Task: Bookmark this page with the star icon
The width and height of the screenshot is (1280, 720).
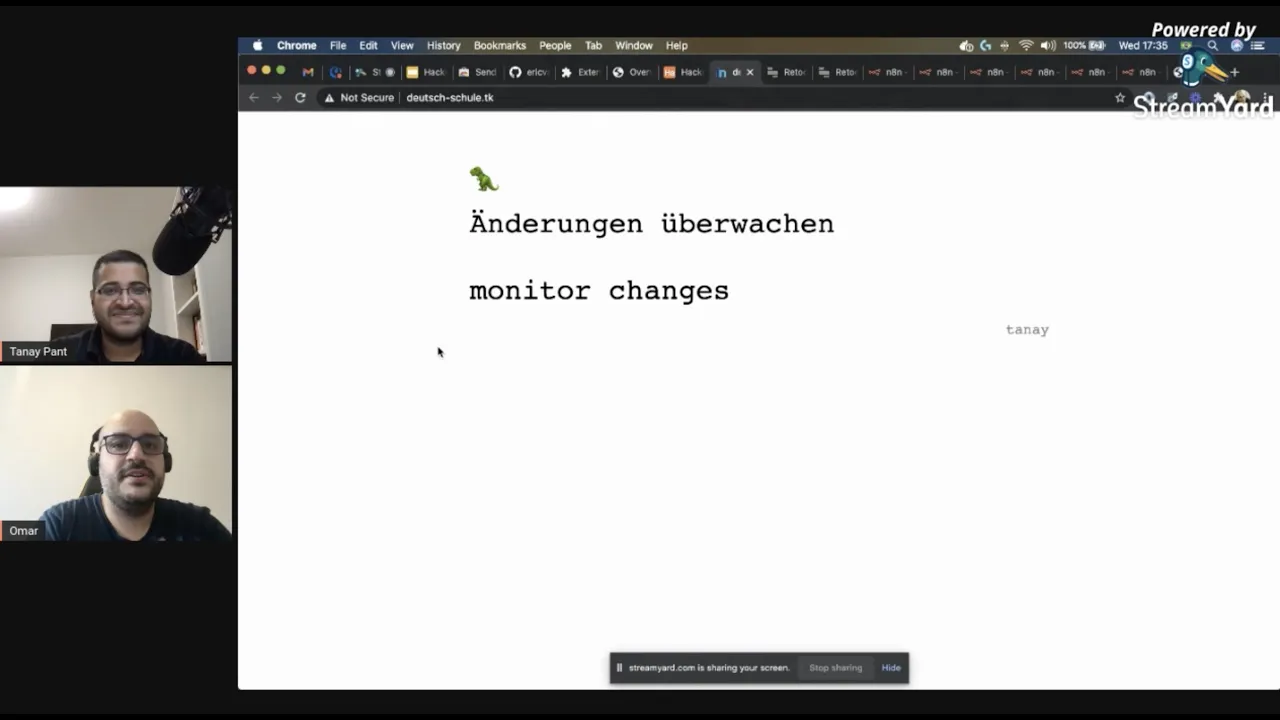Action: 1120,97
